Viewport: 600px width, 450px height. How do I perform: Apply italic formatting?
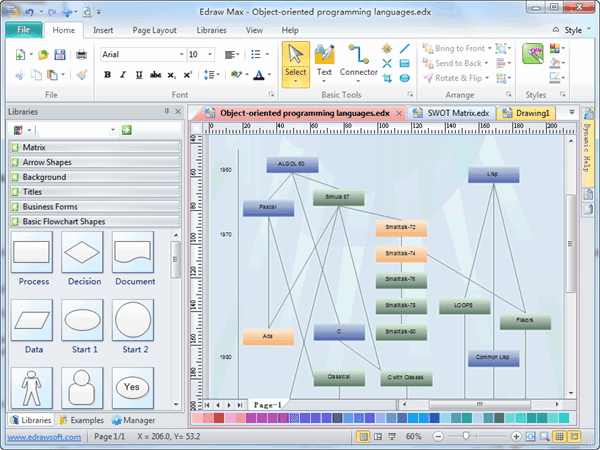[x=123, y=75]
